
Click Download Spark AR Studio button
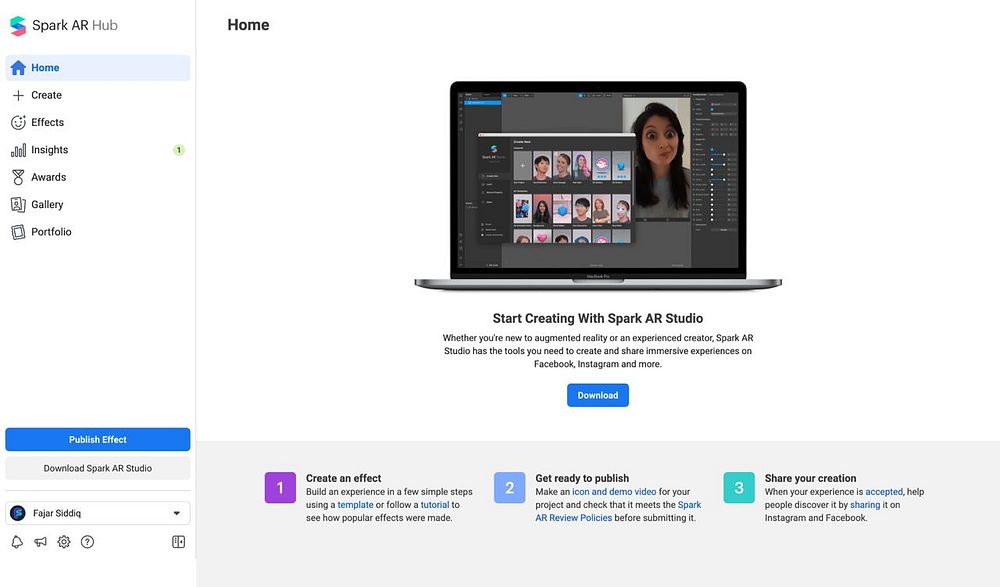[x=98, y=468]
